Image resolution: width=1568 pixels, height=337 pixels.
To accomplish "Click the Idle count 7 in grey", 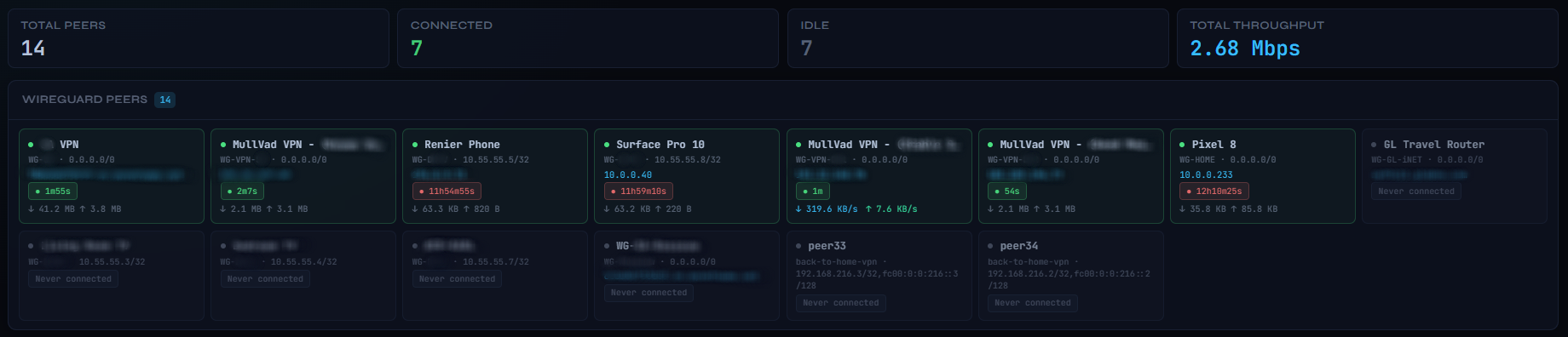I will [806, 49].
